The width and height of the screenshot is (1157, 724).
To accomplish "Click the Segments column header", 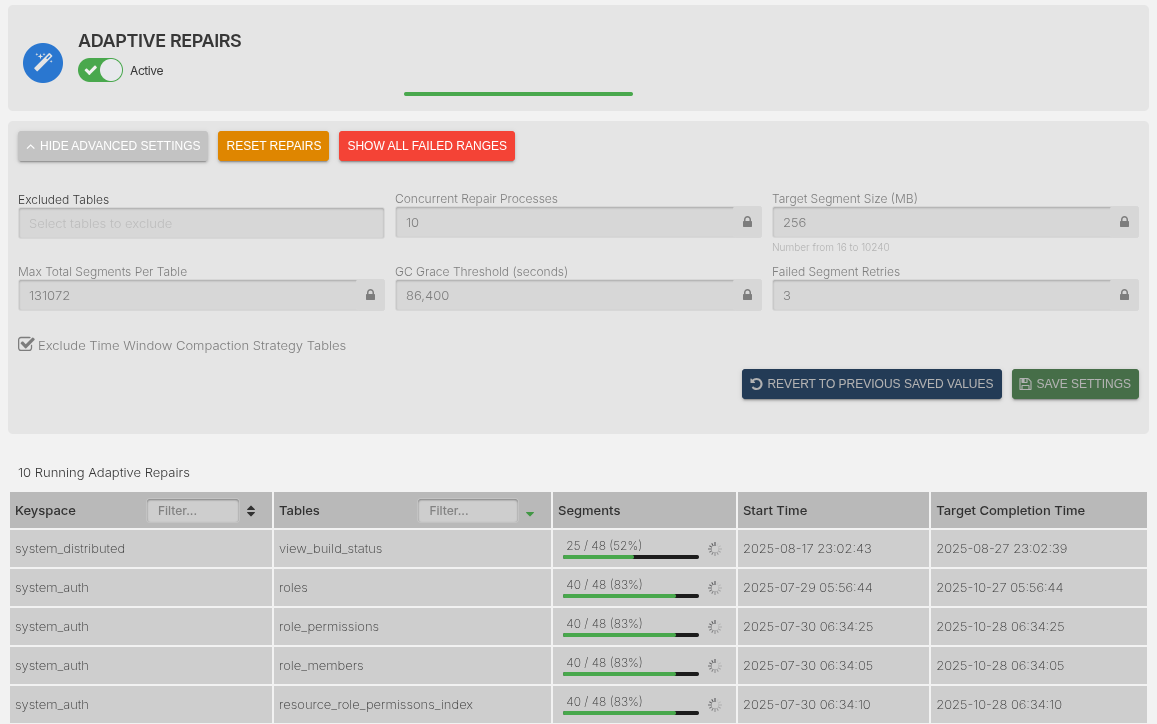I will (589, 511).
